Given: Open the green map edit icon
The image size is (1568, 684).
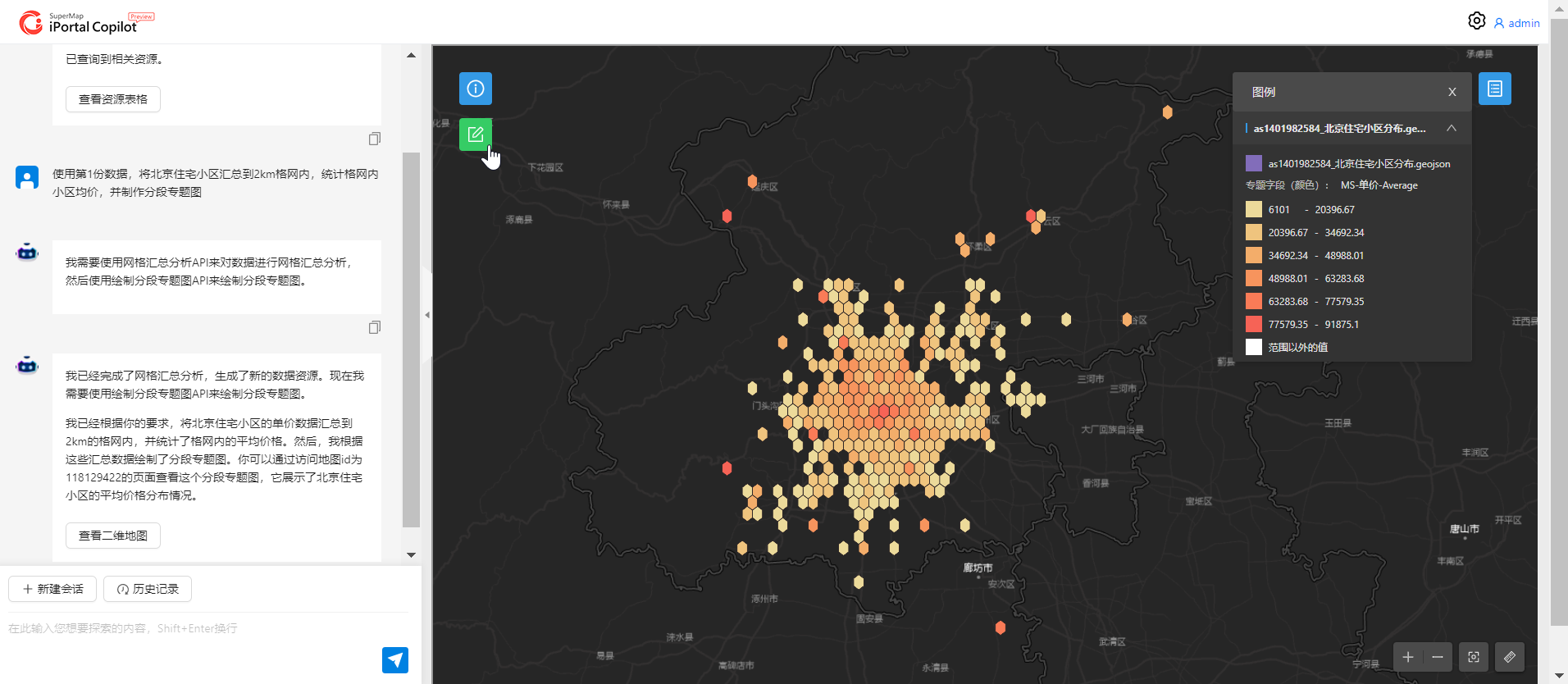Looking at the screenshot, I should pos(476,135).
